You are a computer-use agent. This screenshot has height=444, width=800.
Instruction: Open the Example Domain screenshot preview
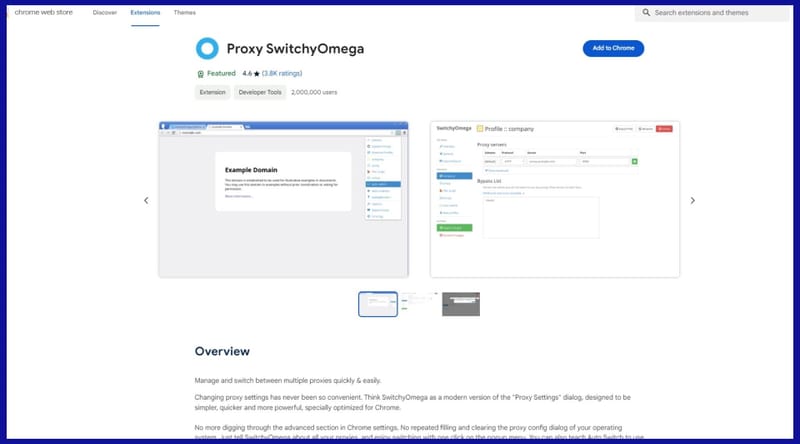(x=284, y=199)
